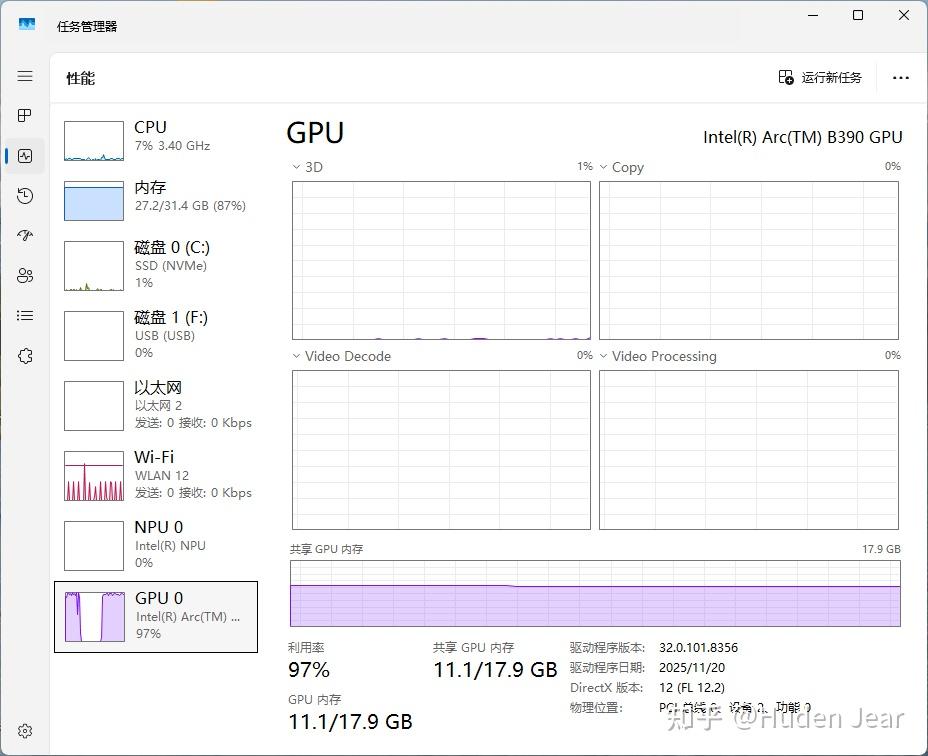Open the three-dots more options menu
The image size is (928, 756).
tap(901, 78)
